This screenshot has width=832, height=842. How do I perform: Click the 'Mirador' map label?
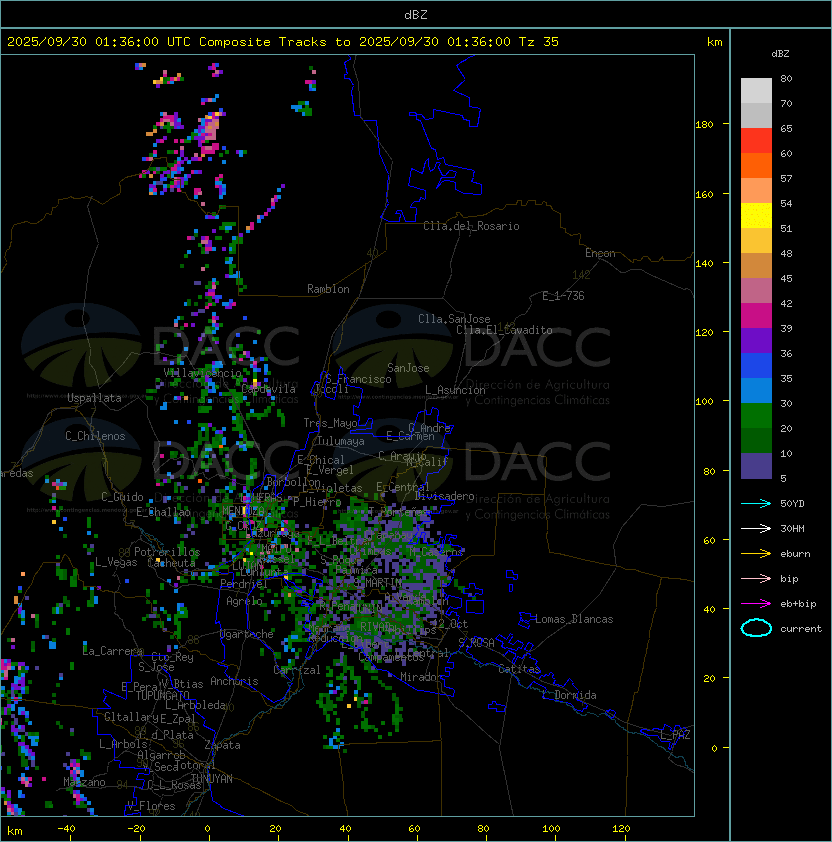(422, 677)
